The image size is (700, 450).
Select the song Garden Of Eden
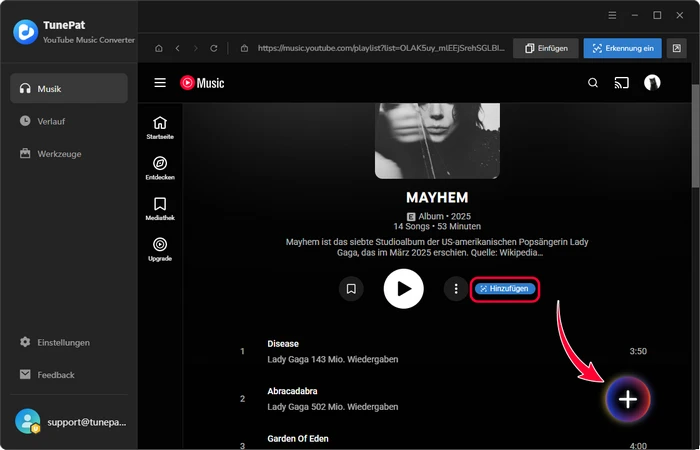pyautogui.click(x=298, y=438)
